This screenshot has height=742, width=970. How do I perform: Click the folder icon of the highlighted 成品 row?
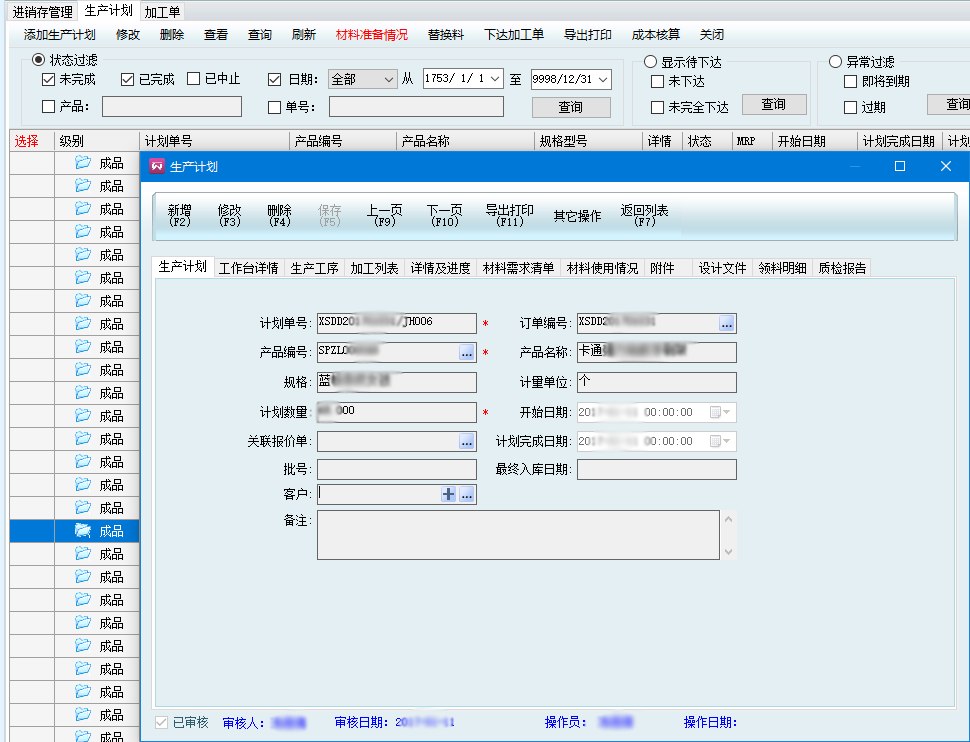click(82, 530)
